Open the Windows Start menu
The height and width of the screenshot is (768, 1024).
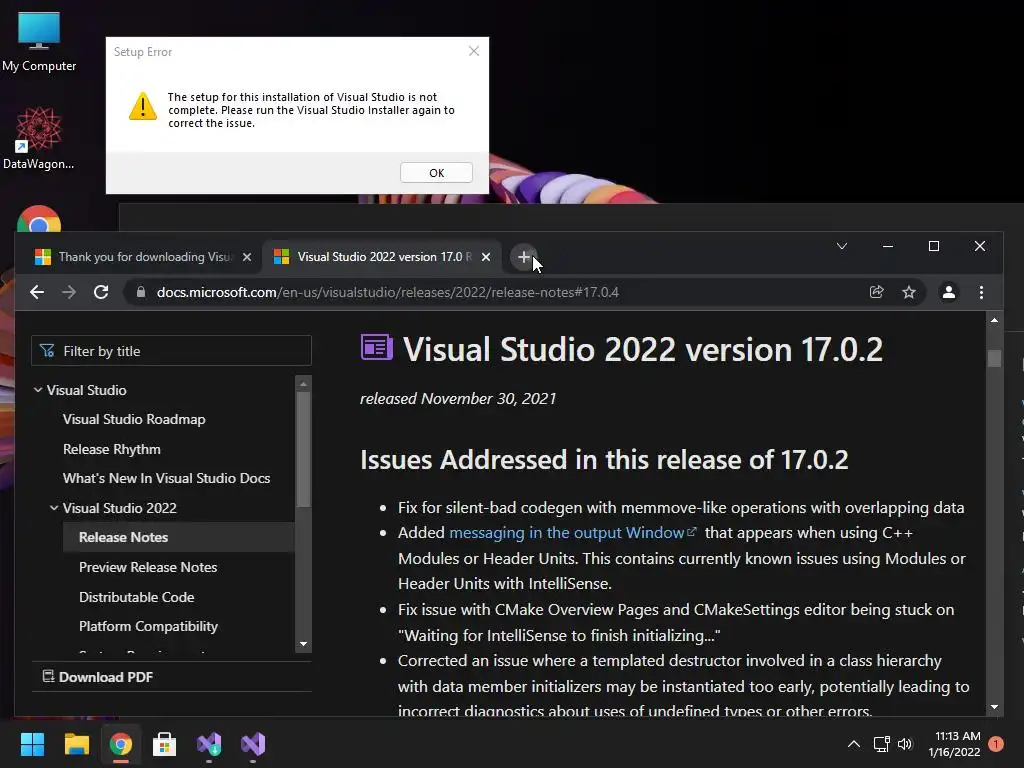32,744
